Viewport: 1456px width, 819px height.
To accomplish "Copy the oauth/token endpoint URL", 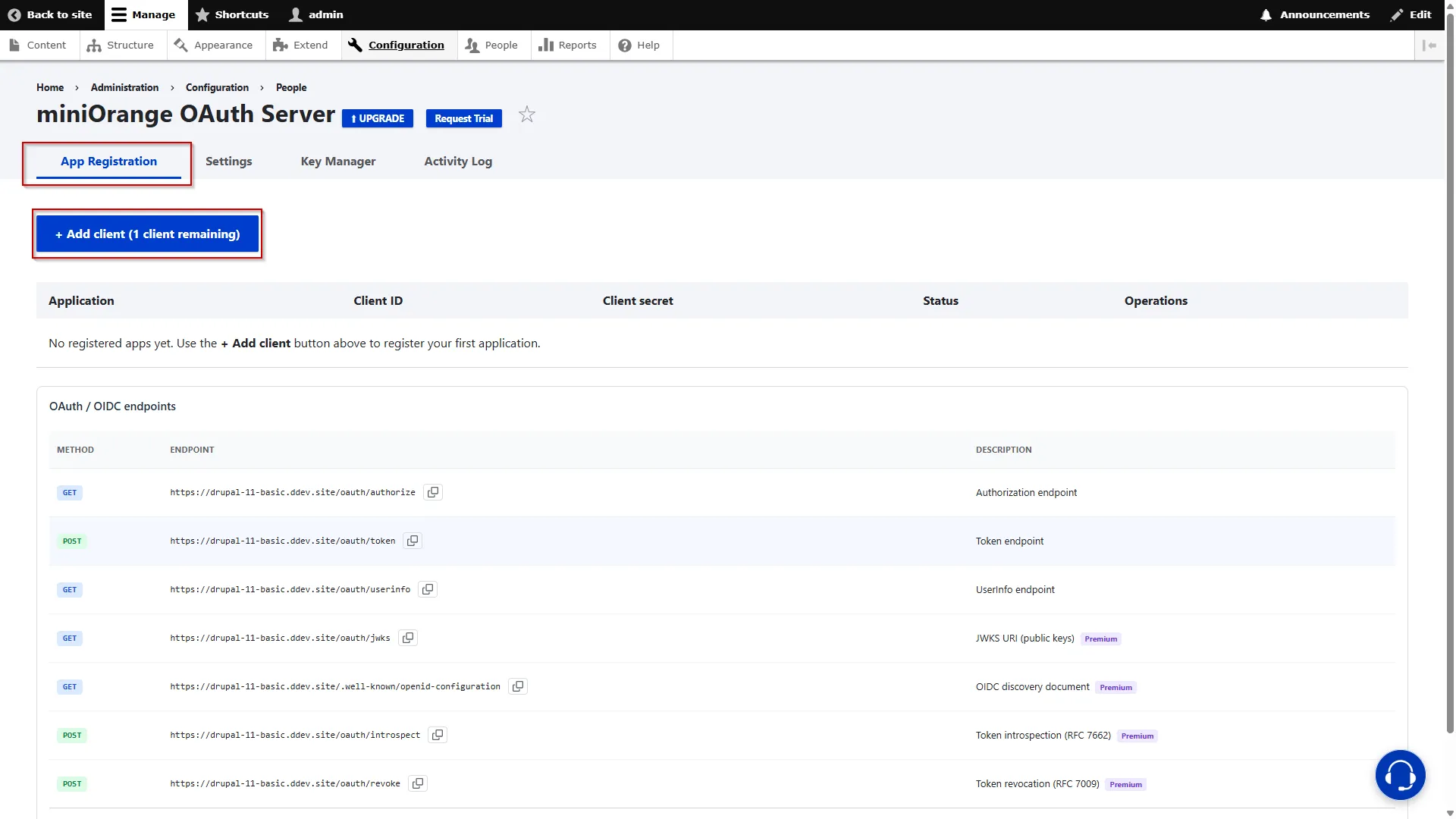I will tap(413, 541).
